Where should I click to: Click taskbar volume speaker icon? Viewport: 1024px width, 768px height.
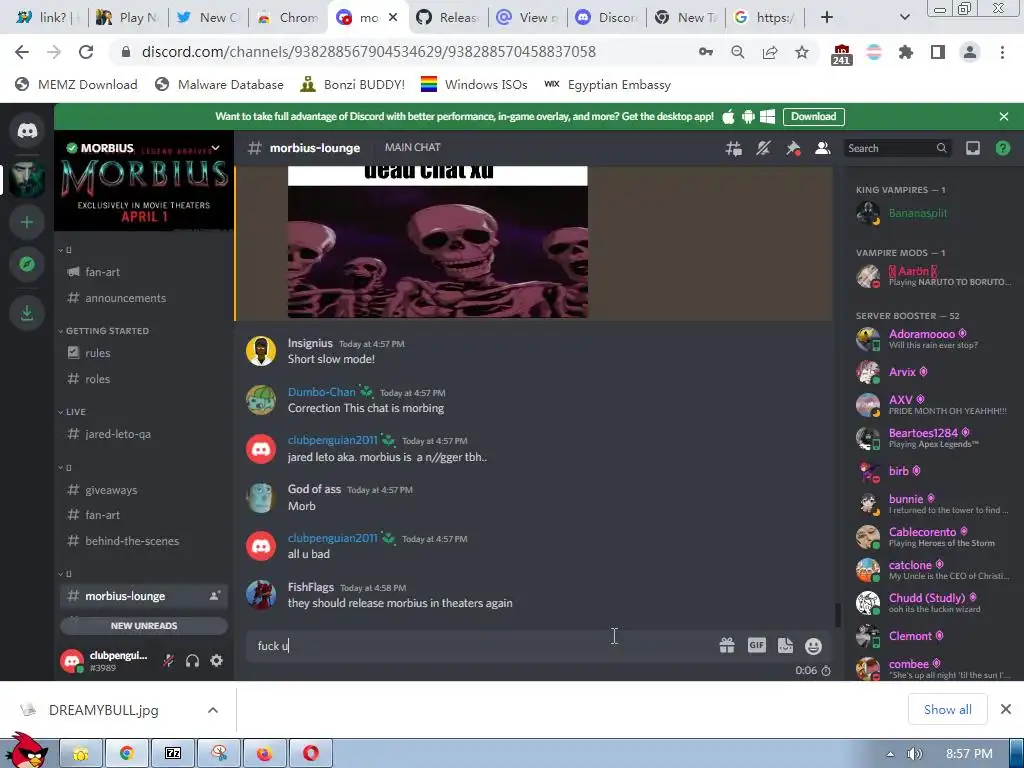[x=914, y=754]
